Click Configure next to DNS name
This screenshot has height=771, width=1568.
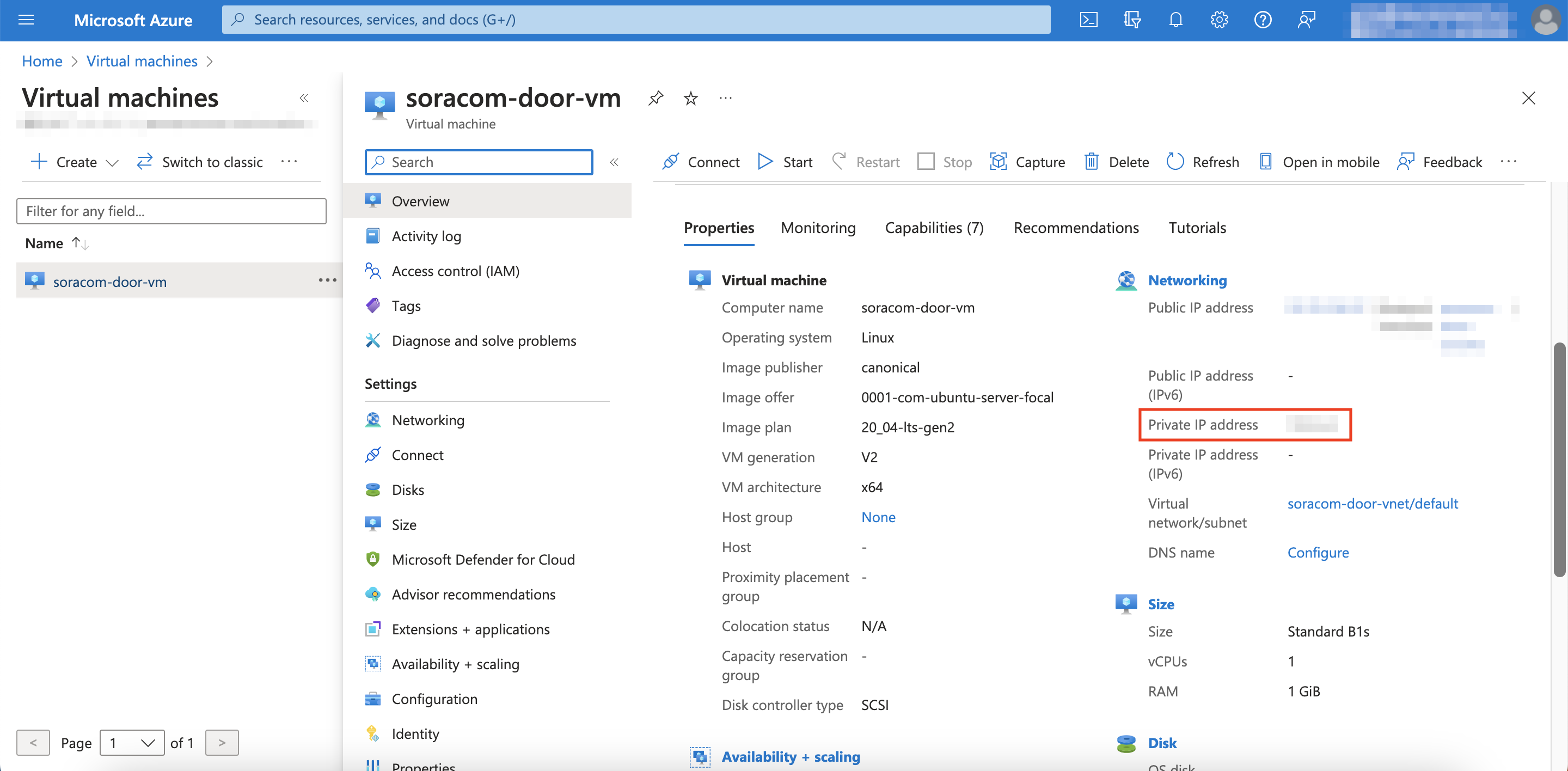[1318, 553]
